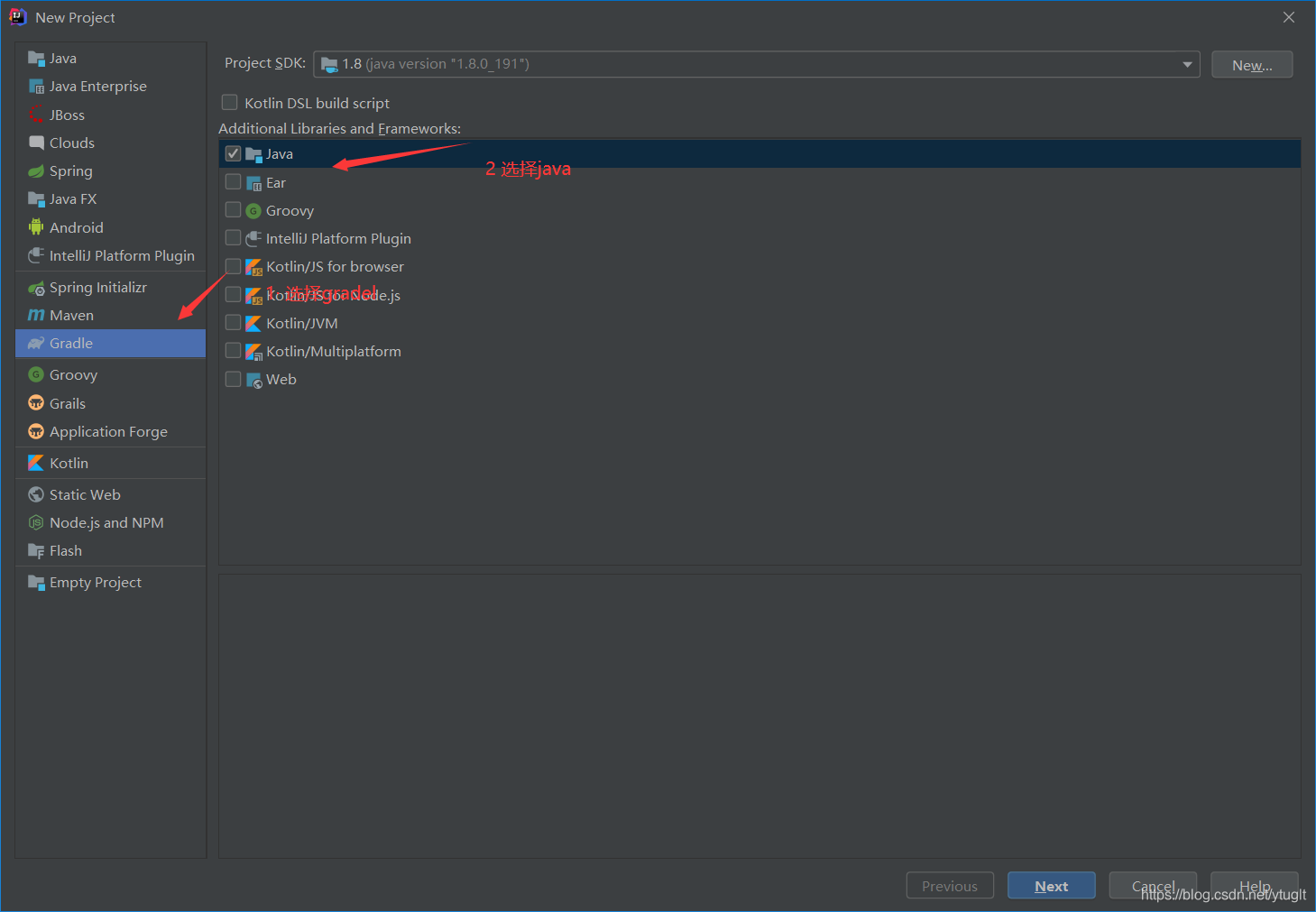This screenshot has height=912, width=1316.
Task: Enable the Kotlin/JVM checkbox
Action: point(233,323)
